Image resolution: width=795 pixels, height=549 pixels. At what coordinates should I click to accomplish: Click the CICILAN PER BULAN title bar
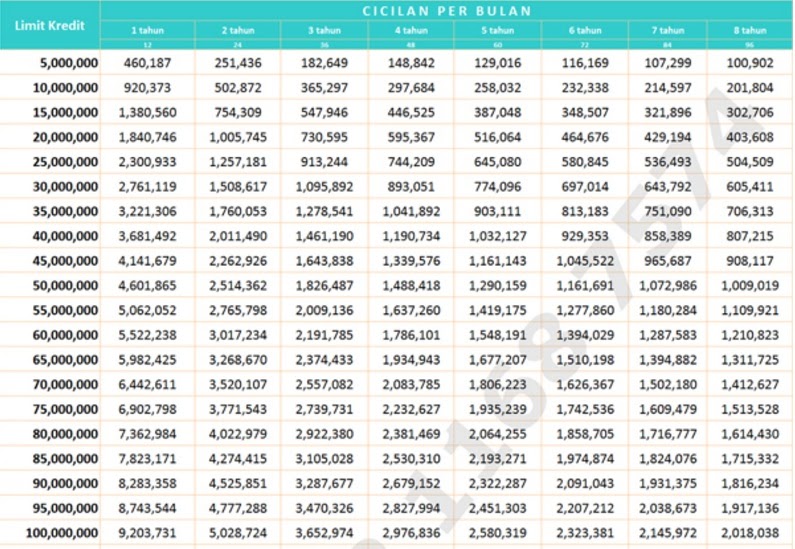[x=447, y=11]
